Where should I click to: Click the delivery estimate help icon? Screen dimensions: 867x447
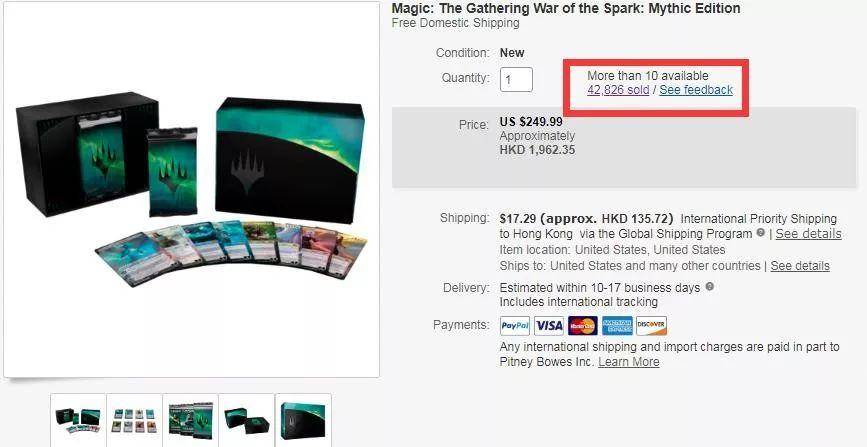pyautogui.click(x=710, y=287)
